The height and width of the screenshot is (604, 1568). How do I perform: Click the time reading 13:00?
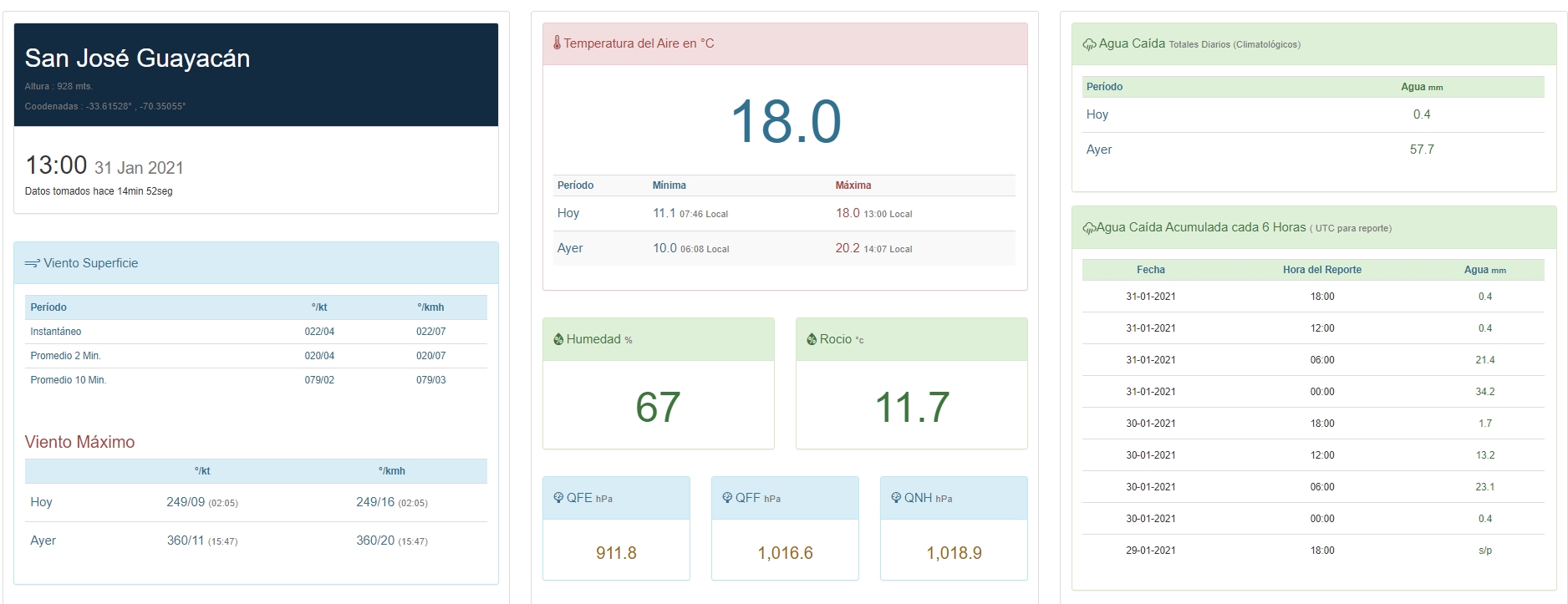pos(56,165)
